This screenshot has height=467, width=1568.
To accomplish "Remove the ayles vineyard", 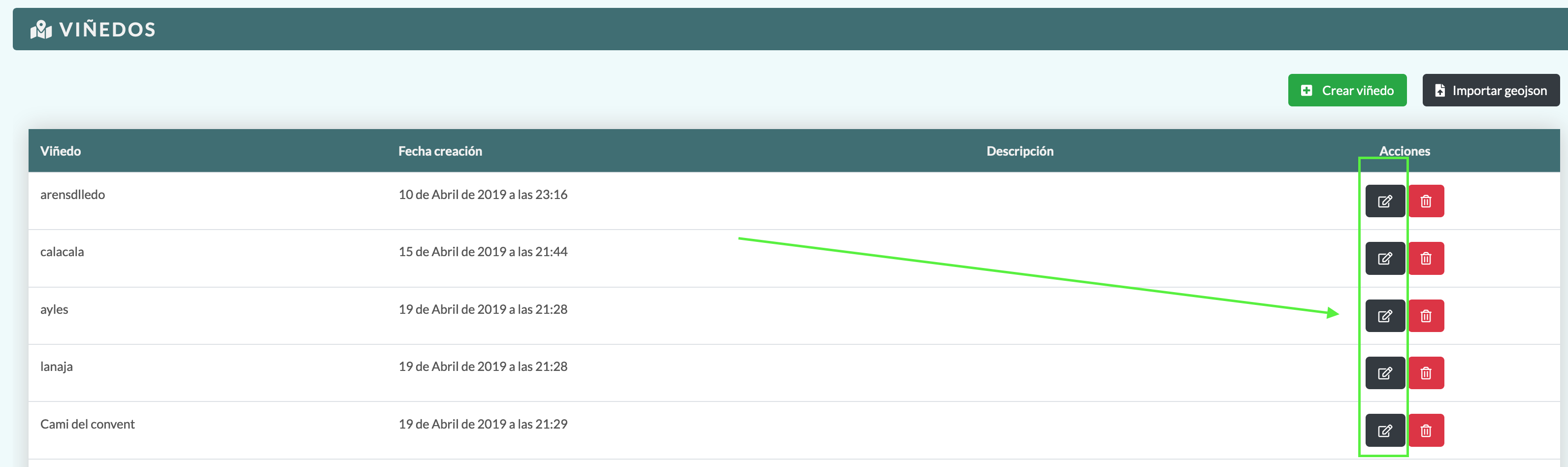I will click(x=1426, y=315).
